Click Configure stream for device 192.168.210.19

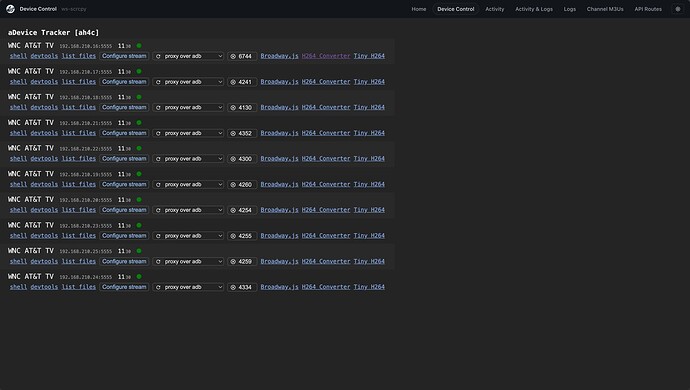(124, 184)
